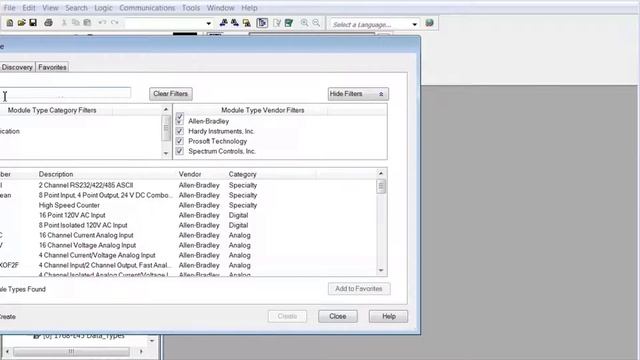This screenshot has height=360, width=640.
Task: Click the Category column header
Action: (242, 174)
